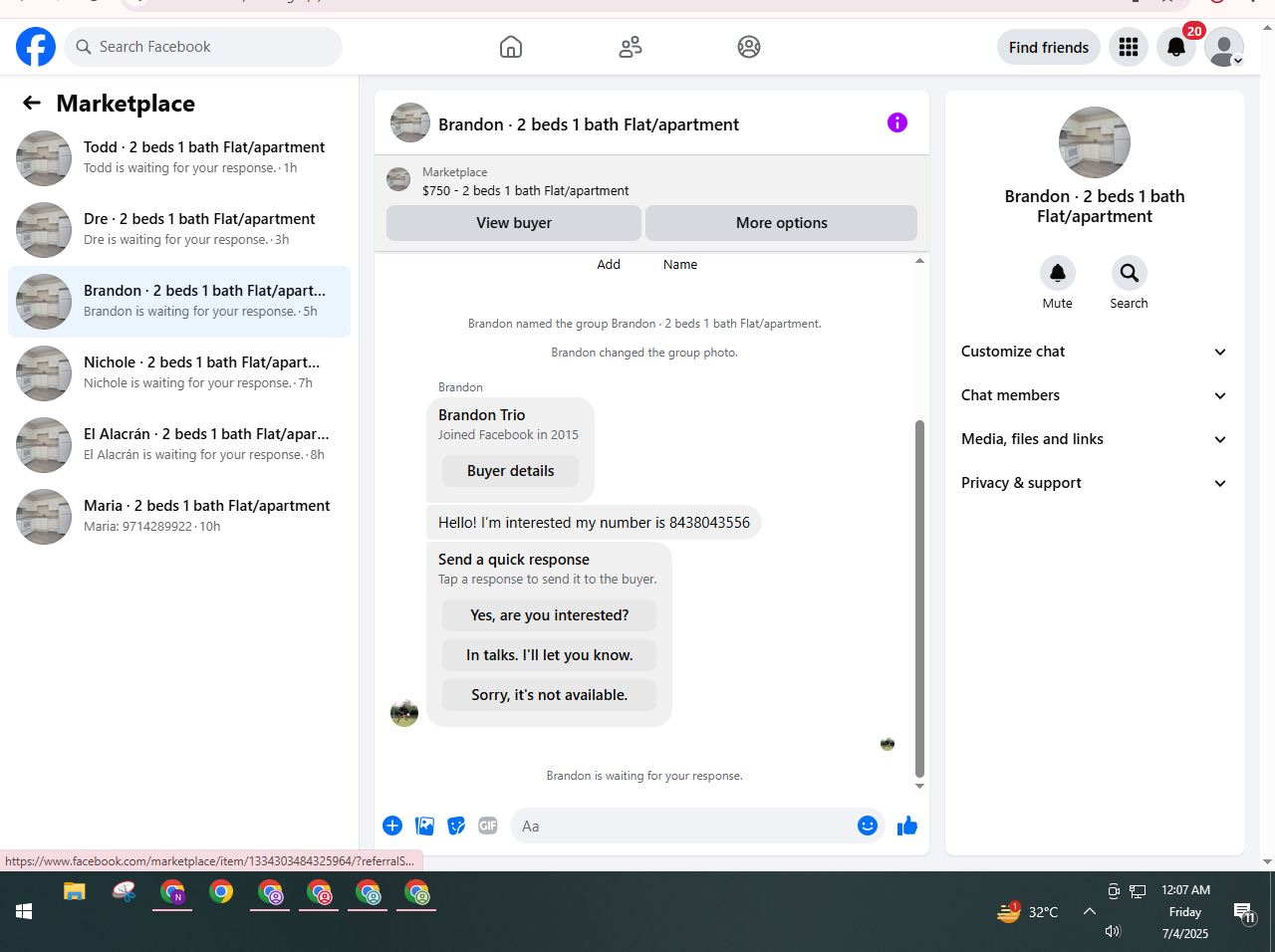This screenshot has width=1275, height=952.
Task: Click Find friends button
Action: [x=1049, y=47]
